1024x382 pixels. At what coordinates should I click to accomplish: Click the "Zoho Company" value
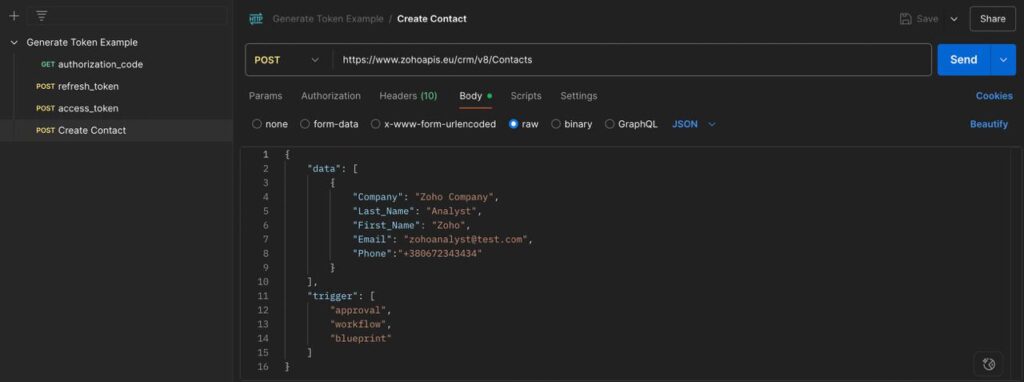click(x=456, y=197)
